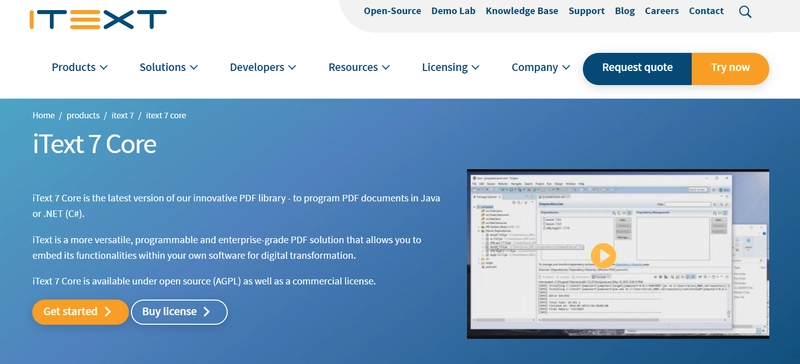
Task: Open the Licensing dropdown menu
Action: tap(451, 67)
